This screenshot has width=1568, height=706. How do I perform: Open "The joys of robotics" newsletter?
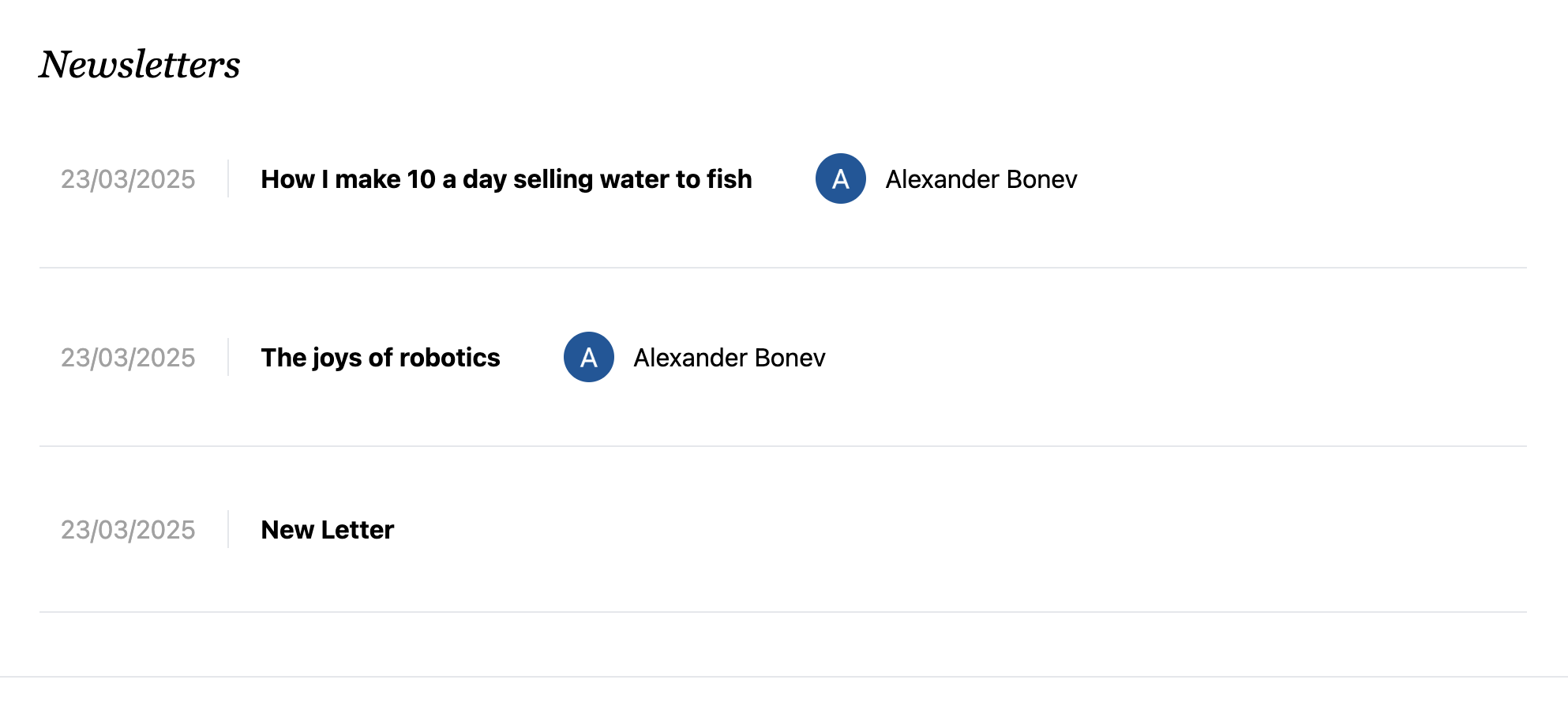pyautogui.click(x=380, y=358)
